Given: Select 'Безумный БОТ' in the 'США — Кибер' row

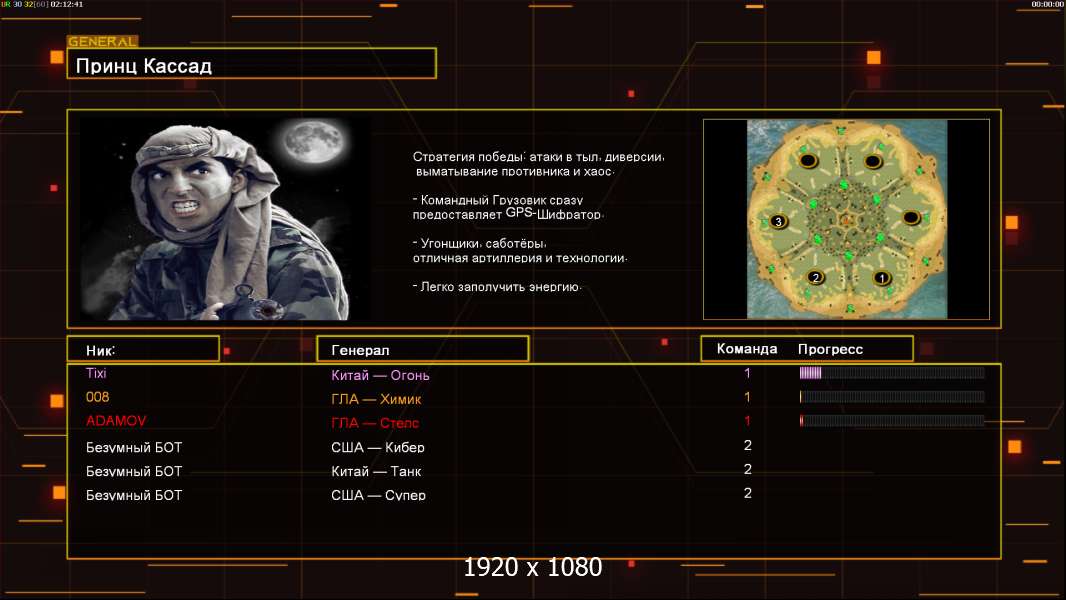Looking at the screenshot, I should pyautogui.click(x=134, y=447).
